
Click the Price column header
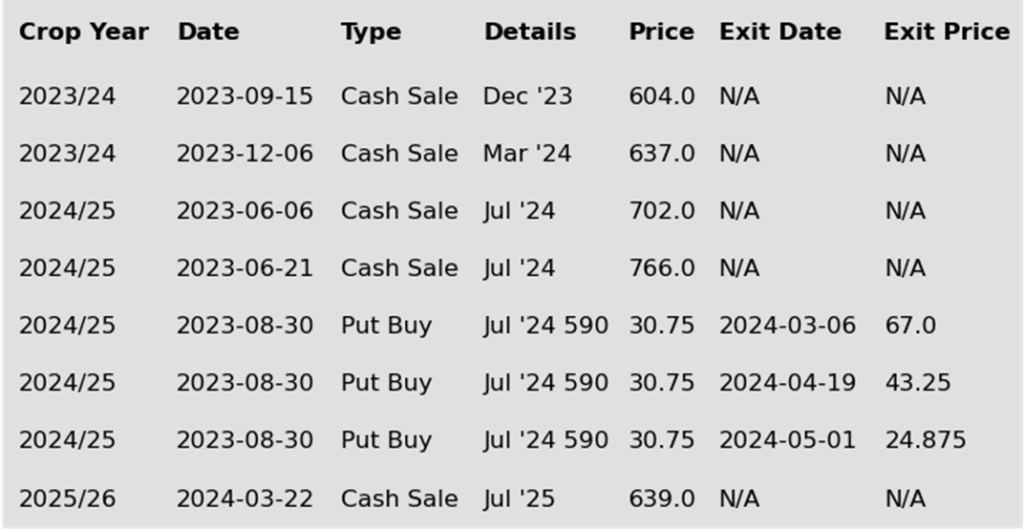662,32
